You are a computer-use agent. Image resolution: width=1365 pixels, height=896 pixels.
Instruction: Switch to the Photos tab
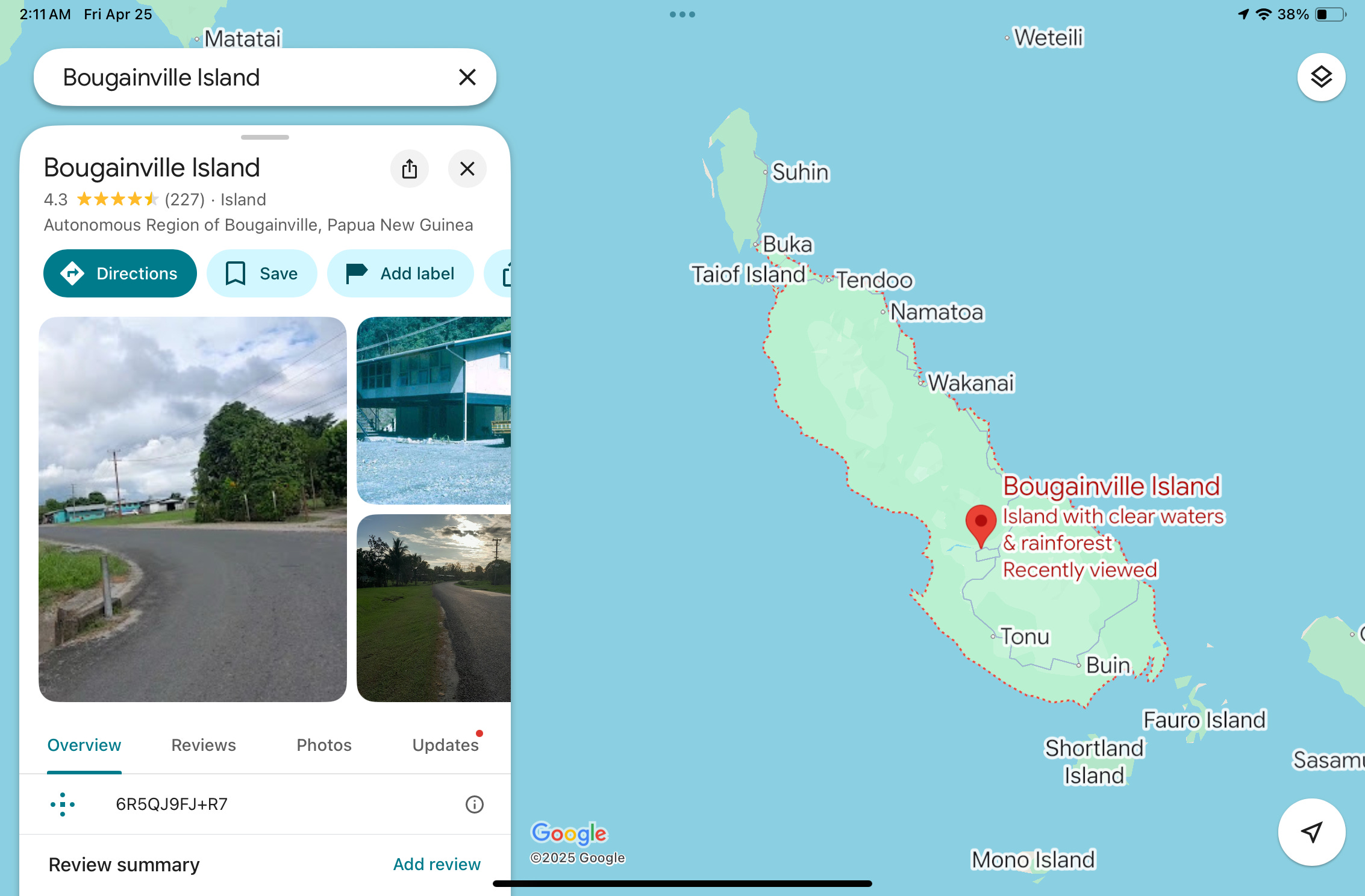324,745
